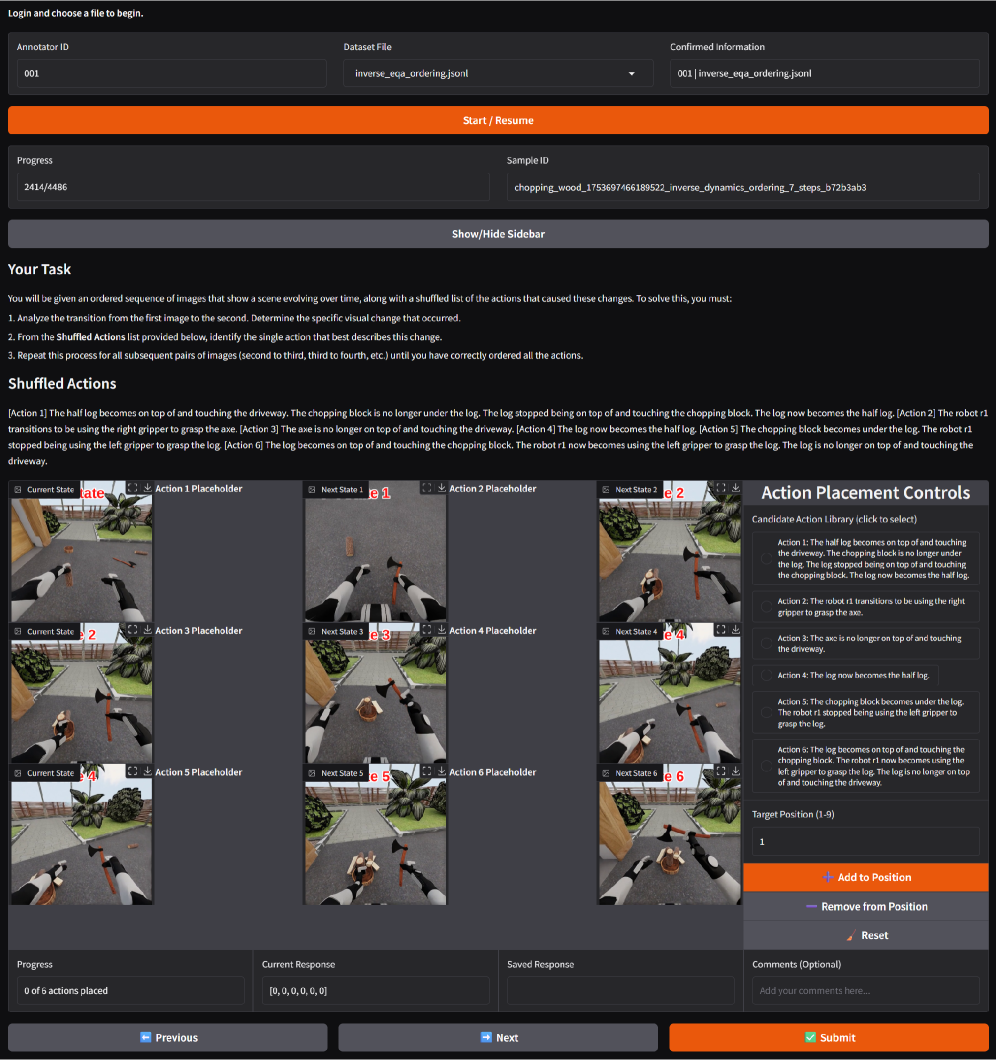Download the Next State 5 image
996x1060 pixels.
point(441,772)
